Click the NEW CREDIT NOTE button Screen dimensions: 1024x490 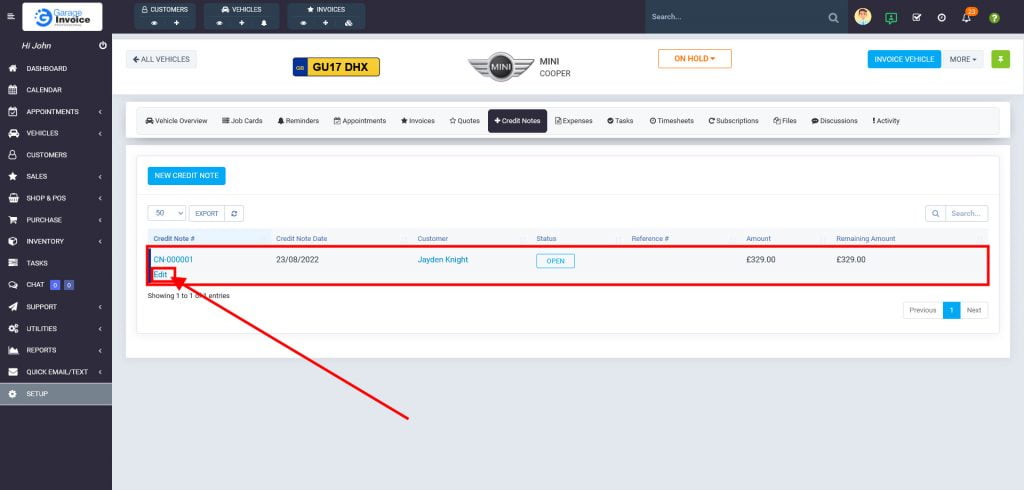pos(186,176)
